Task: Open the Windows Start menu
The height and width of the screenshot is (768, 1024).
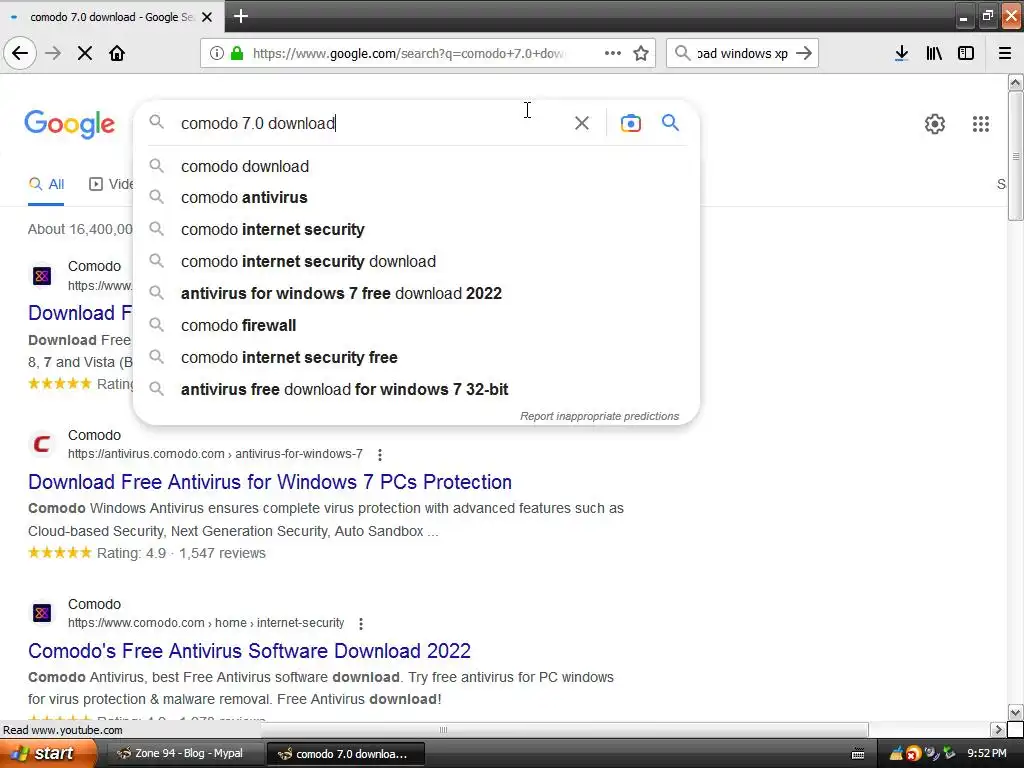Action: (48, 754)
